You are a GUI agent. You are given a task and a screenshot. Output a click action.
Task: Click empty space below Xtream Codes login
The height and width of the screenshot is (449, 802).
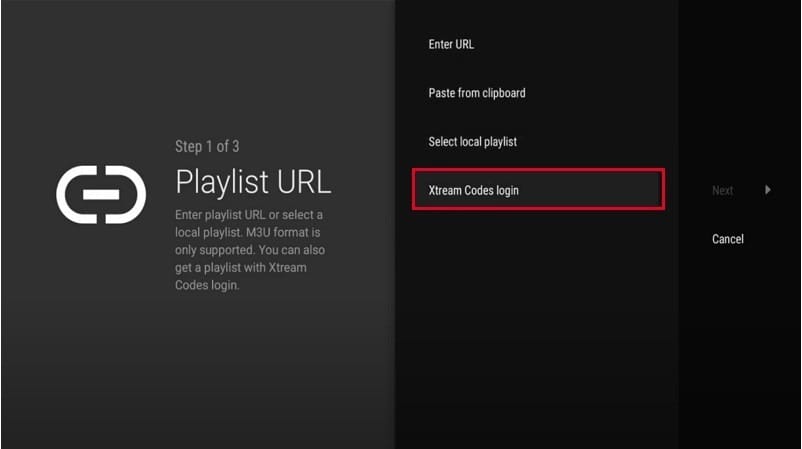[x=537, y=320]
